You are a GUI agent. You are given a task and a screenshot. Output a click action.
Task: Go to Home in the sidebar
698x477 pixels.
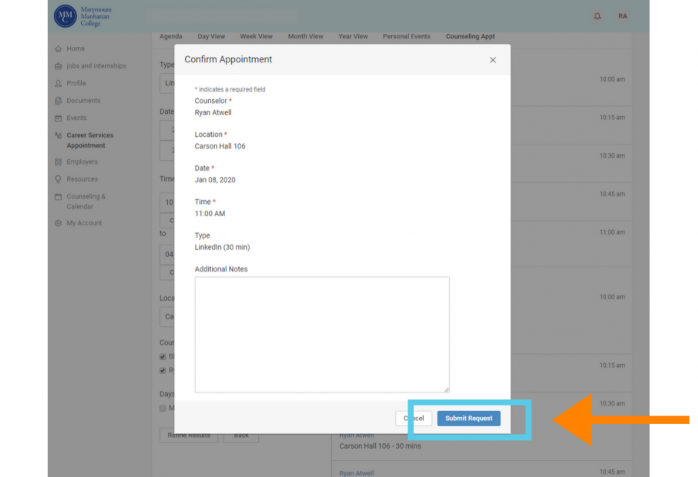pyautogui.click(x=75, y=49)
